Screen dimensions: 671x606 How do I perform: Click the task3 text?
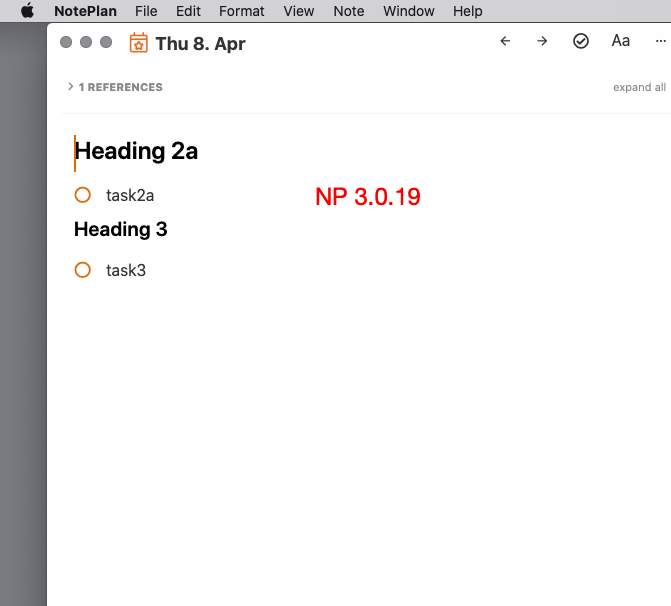(x=126, y=270)
